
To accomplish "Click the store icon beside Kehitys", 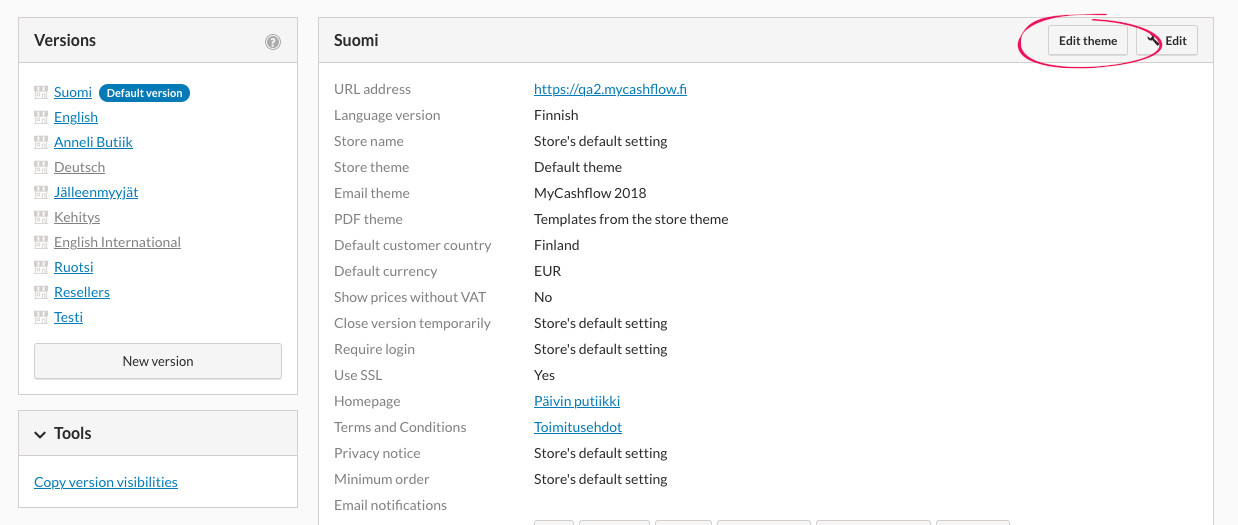I will tap(41, 217).
